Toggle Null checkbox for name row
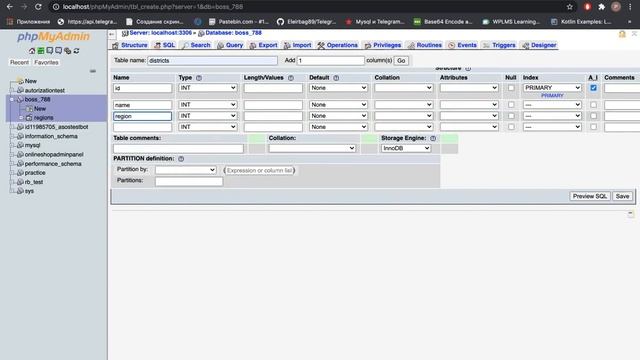This screenshot has width=640, height=360. 511,105
